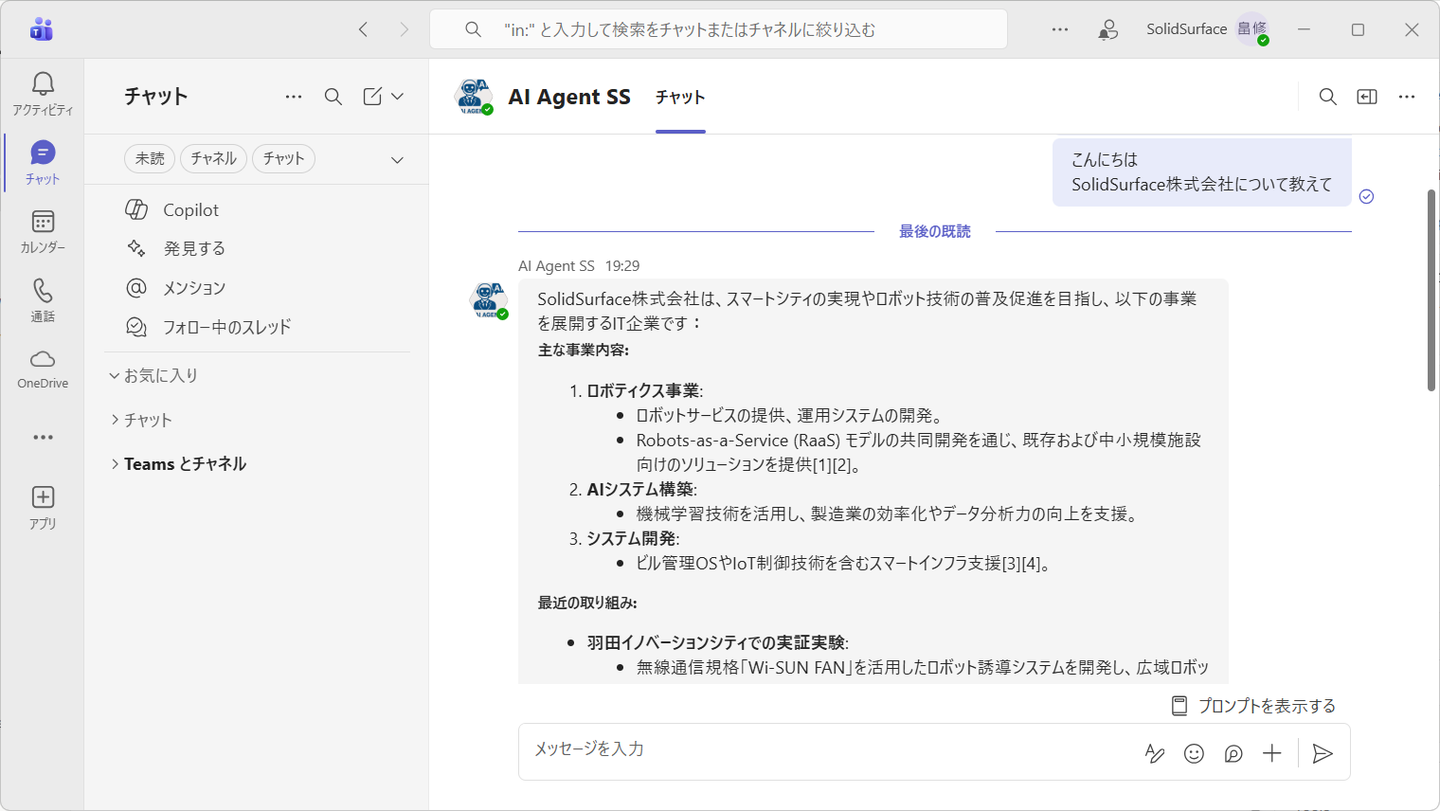Toggle the 未読 filter chip

150,159
